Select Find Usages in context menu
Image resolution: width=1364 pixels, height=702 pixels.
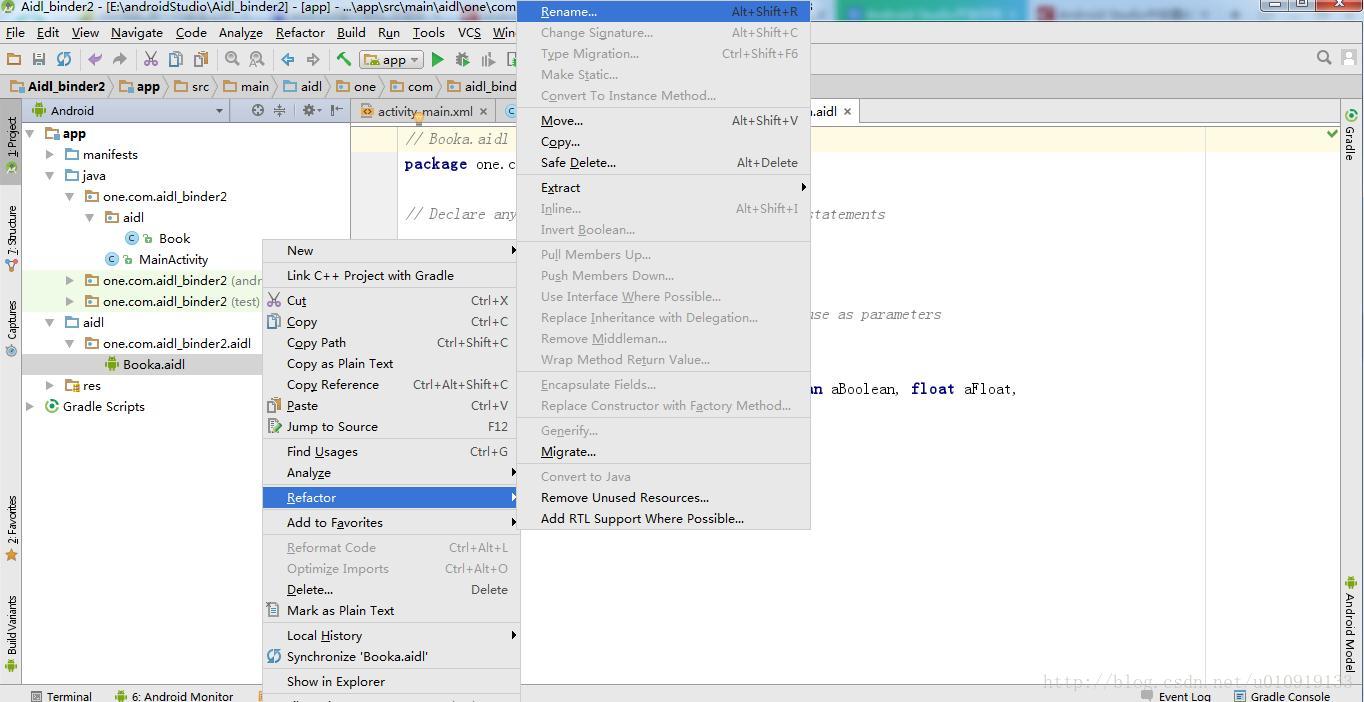(x=391, y=451)
